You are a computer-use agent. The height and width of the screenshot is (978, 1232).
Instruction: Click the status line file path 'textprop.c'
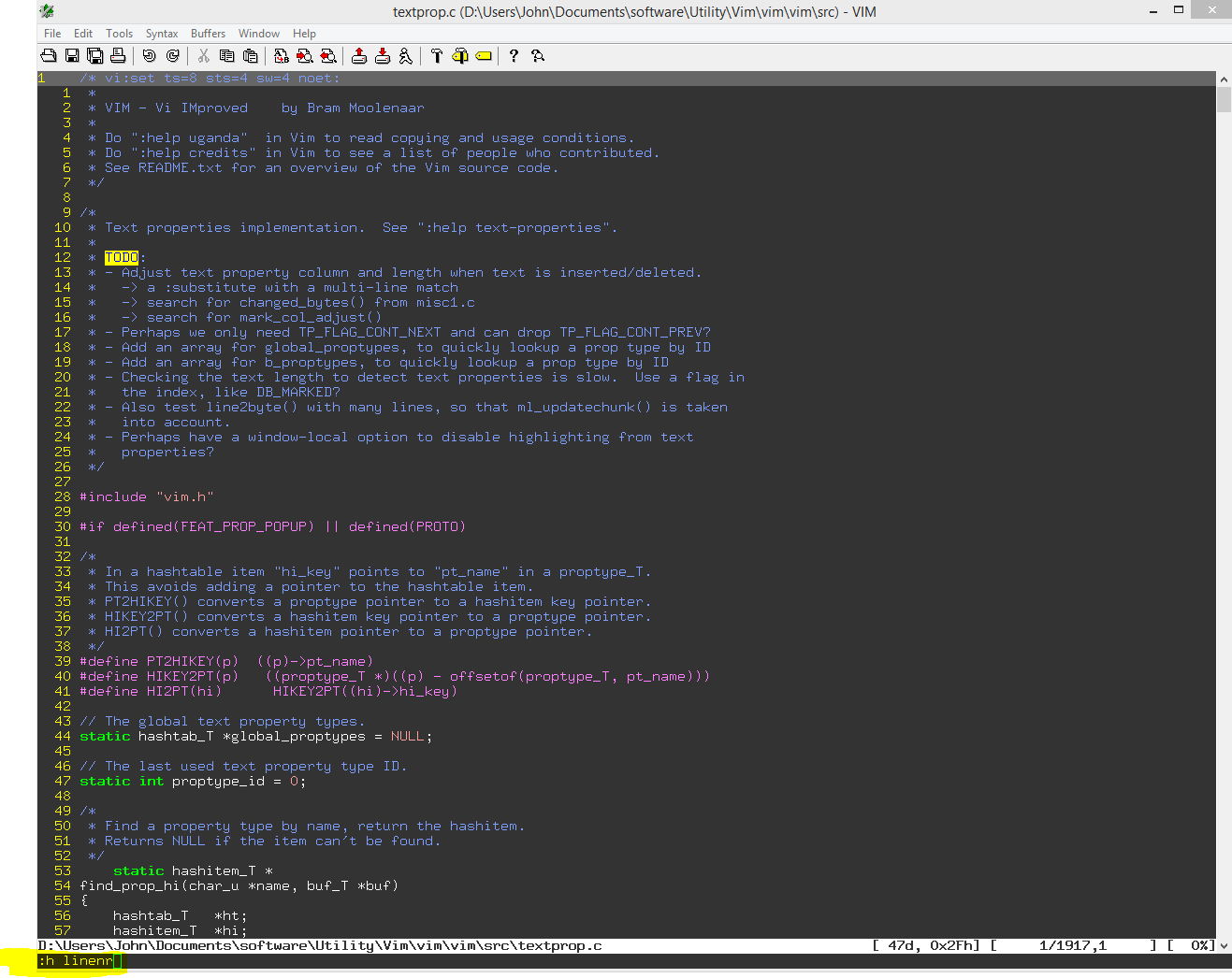tap(559, 945)
